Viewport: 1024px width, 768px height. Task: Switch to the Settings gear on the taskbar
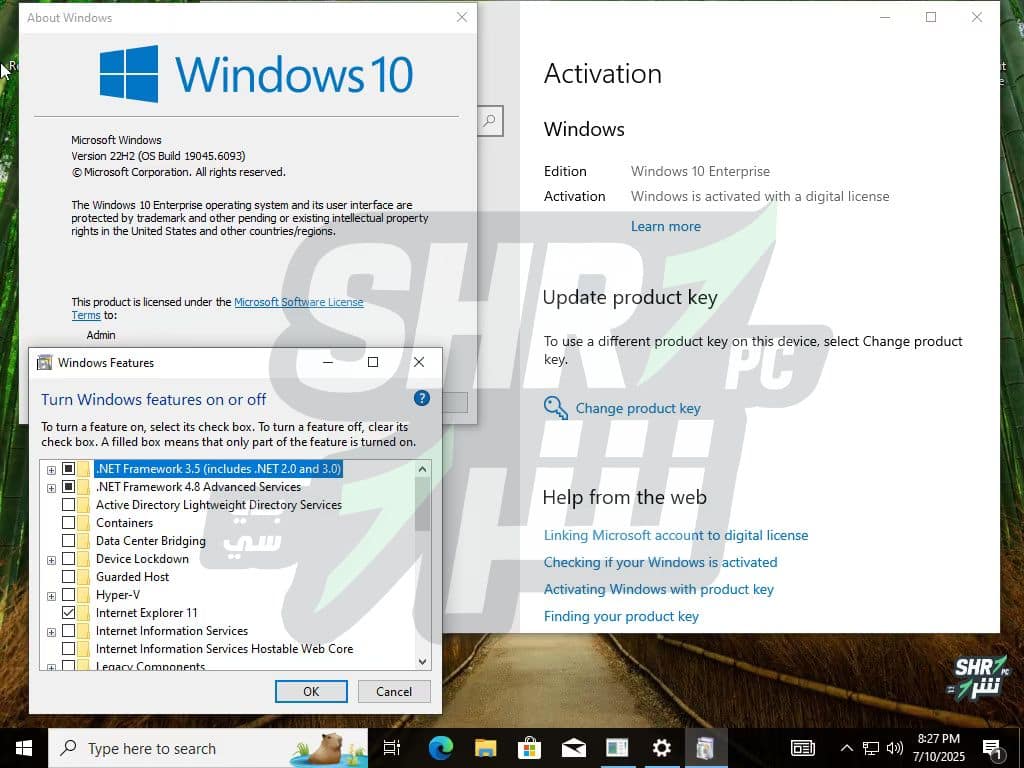(662, 748)
